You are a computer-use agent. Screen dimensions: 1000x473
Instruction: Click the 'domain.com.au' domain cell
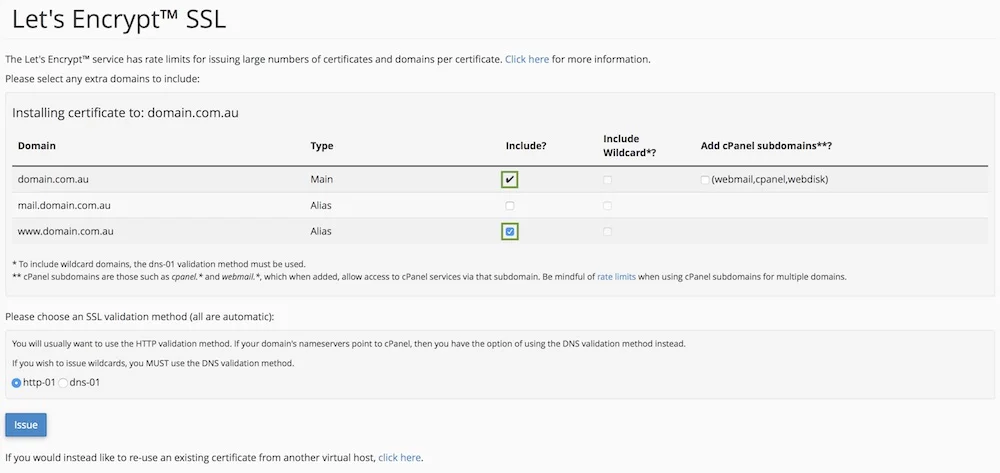coord(53,180)
